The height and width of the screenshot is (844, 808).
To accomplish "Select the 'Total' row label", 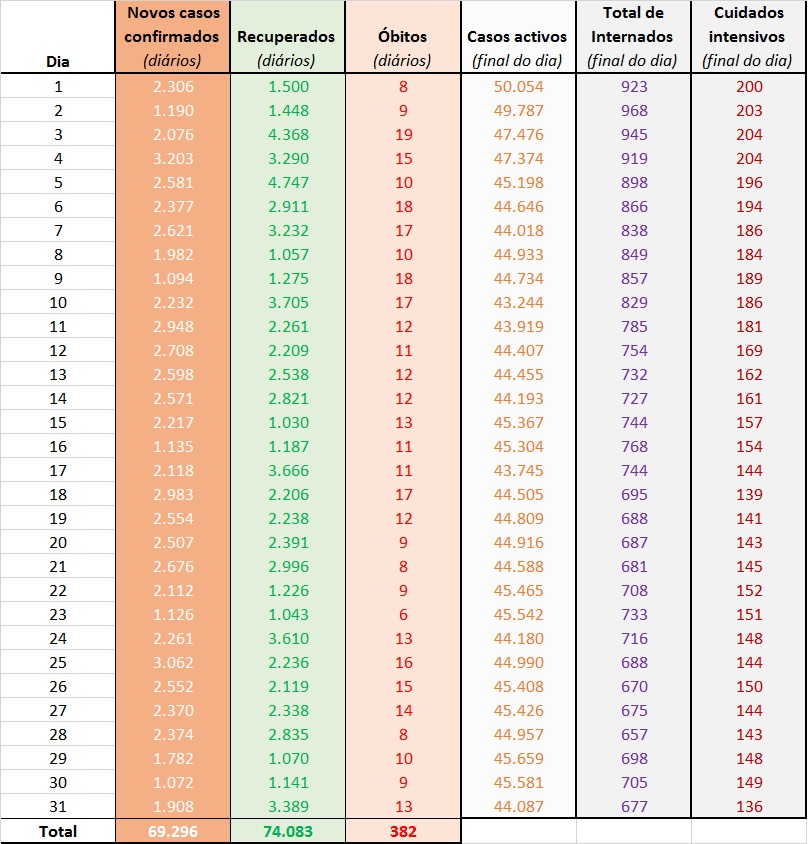I will tap(58, 831).
